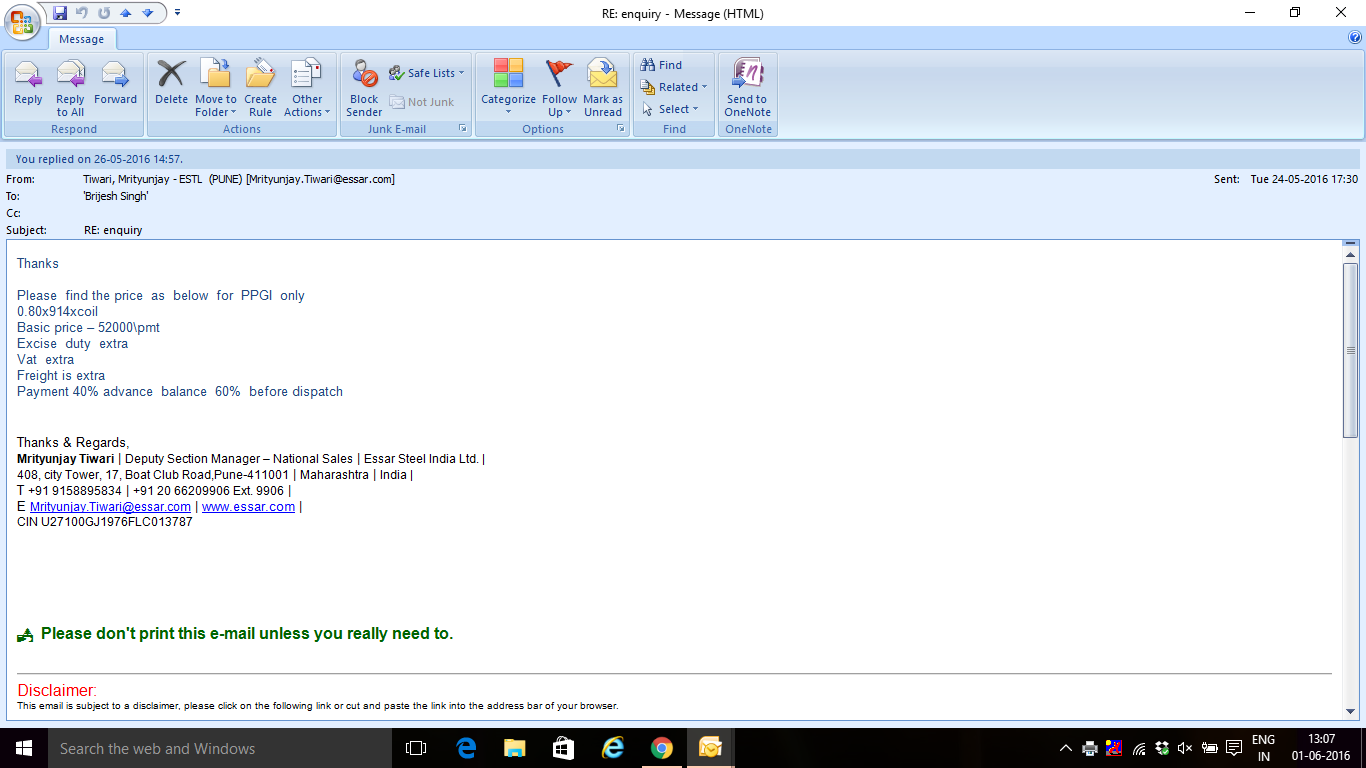Screen dimensions: 1366x768
Task: Open the Office button menu
Action: click(22, 22)
